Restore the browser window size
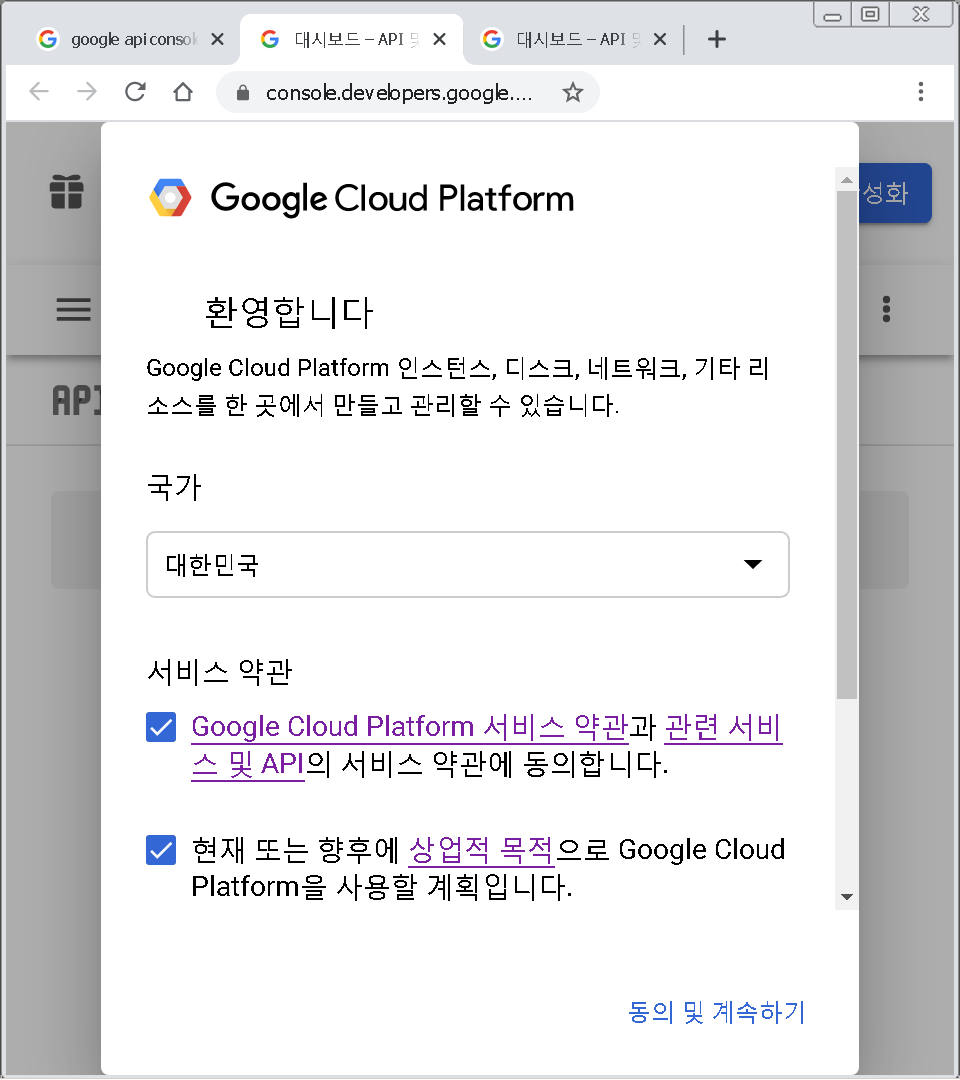Screen dimensions: 960x1080 click(870, 14)
